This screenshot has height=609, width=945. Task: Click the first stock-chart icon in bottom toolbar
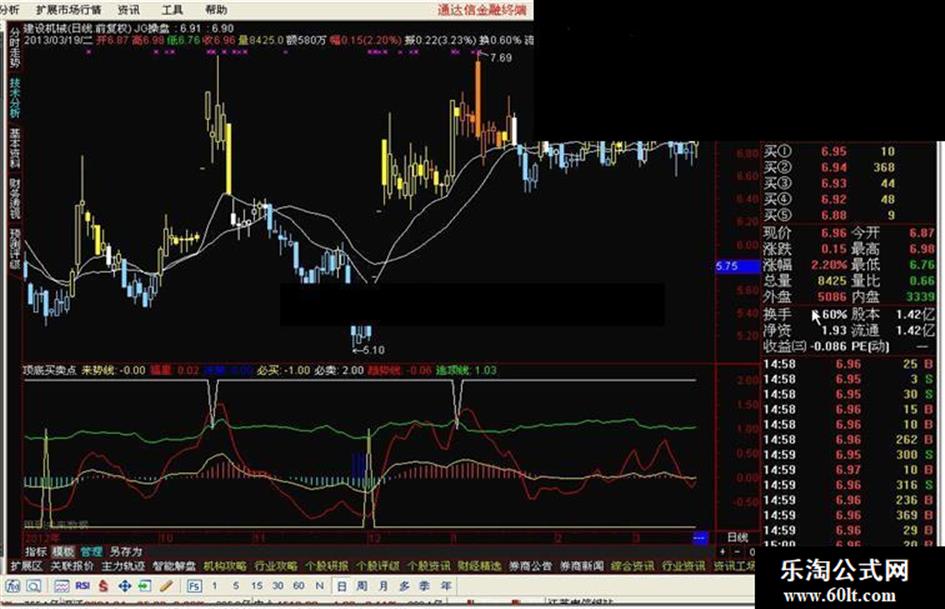click(x=13, y=585)
